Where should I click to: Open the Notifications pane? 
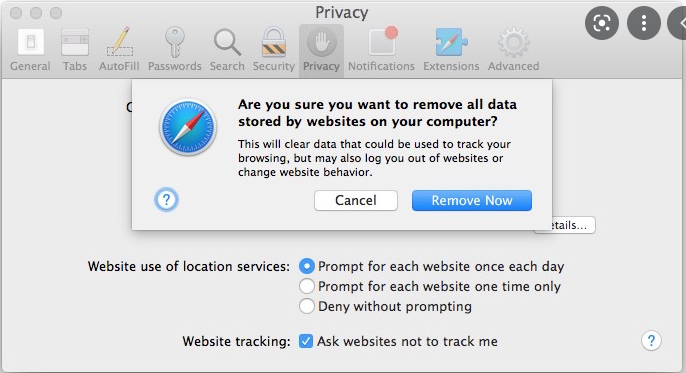pos(381,49)
